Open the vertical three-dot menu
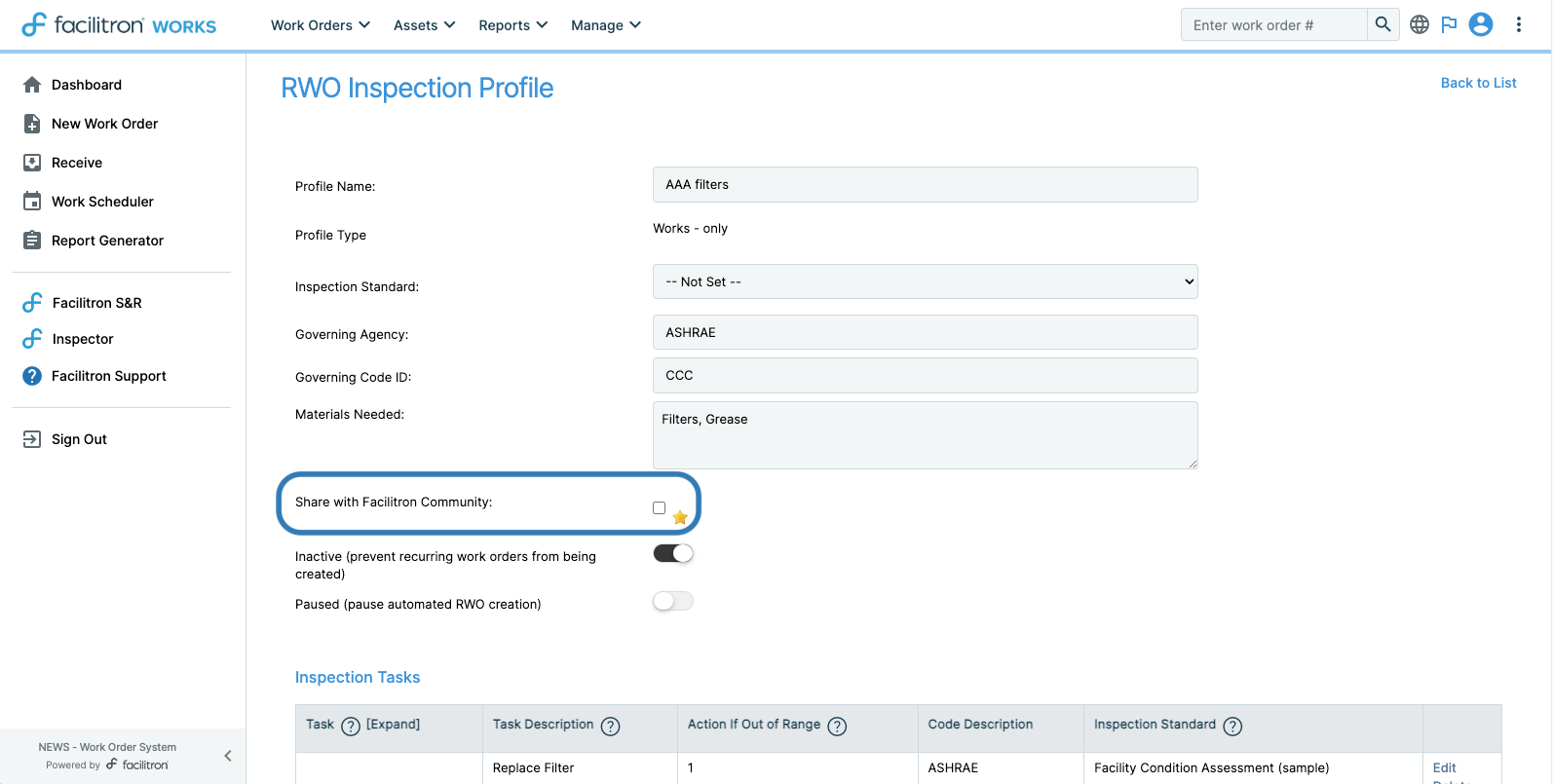1553x784 pixels. tap(1519, 24)
